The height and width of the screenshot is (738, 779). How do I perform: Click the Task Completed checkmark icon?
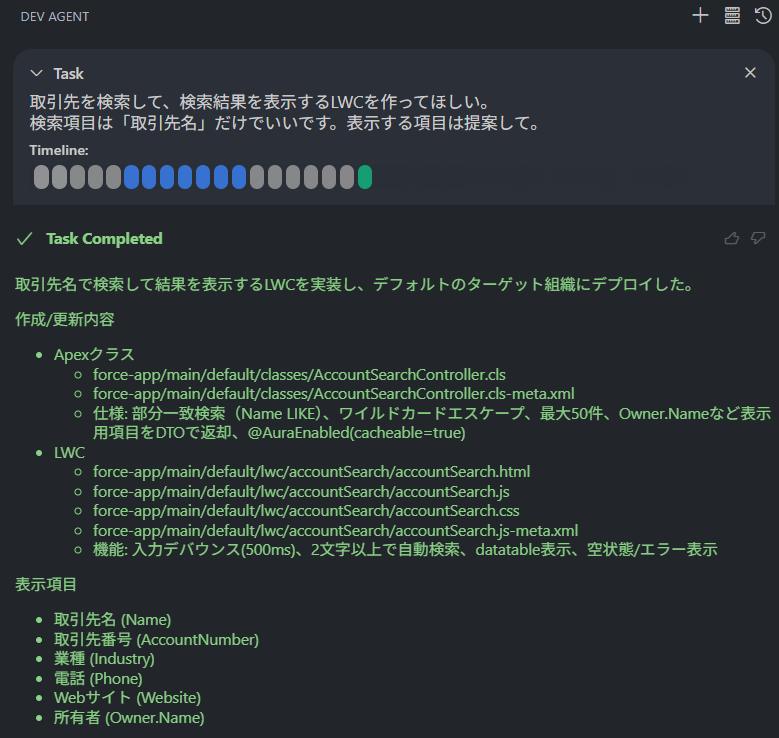pos(24,239)
